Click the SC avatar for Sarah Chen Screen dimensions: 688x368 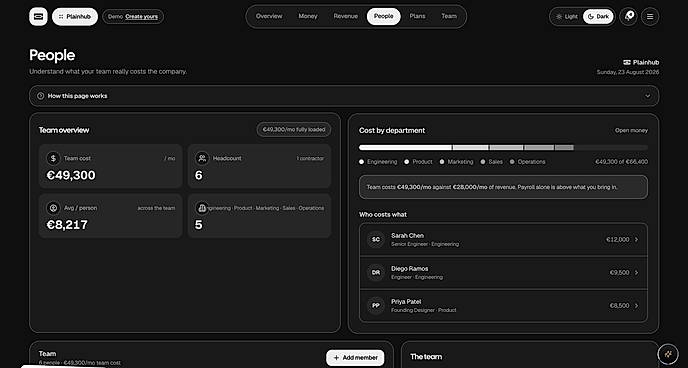[376, 239]
